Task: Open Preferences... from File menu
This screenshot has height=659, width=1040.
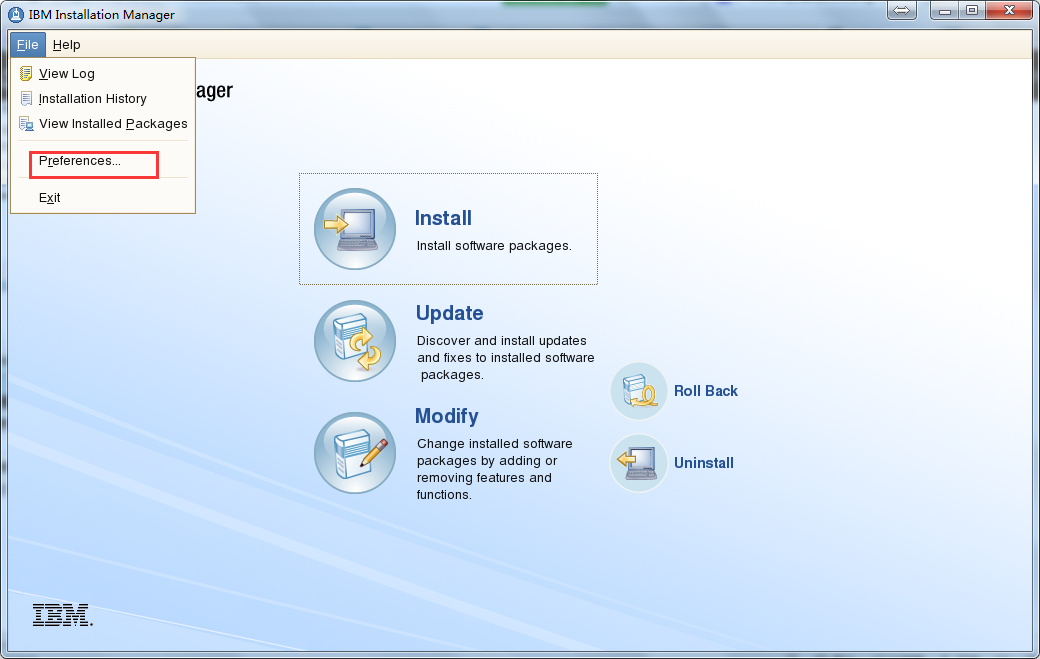Action: coord(103,161)
